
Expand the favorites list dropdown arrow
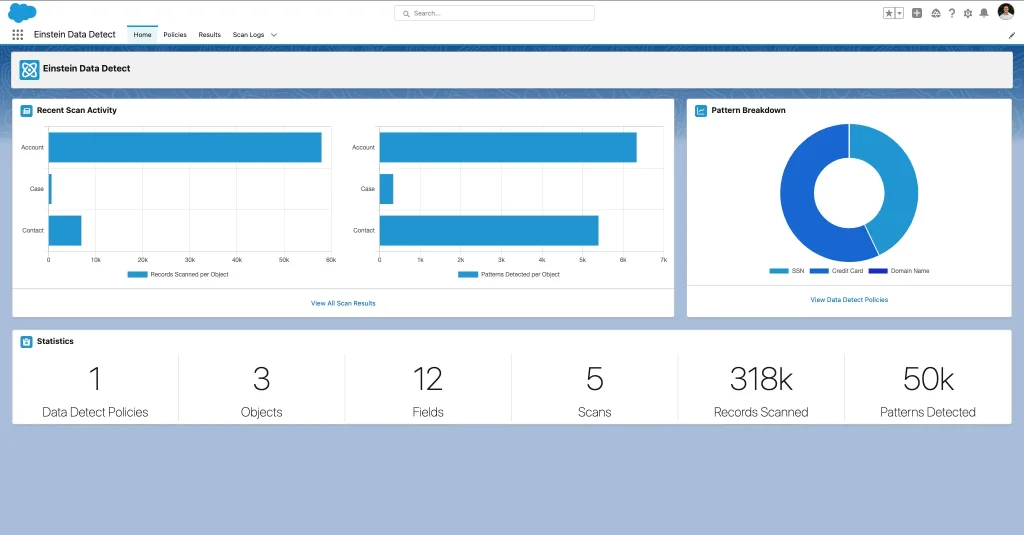coord(899,13)
